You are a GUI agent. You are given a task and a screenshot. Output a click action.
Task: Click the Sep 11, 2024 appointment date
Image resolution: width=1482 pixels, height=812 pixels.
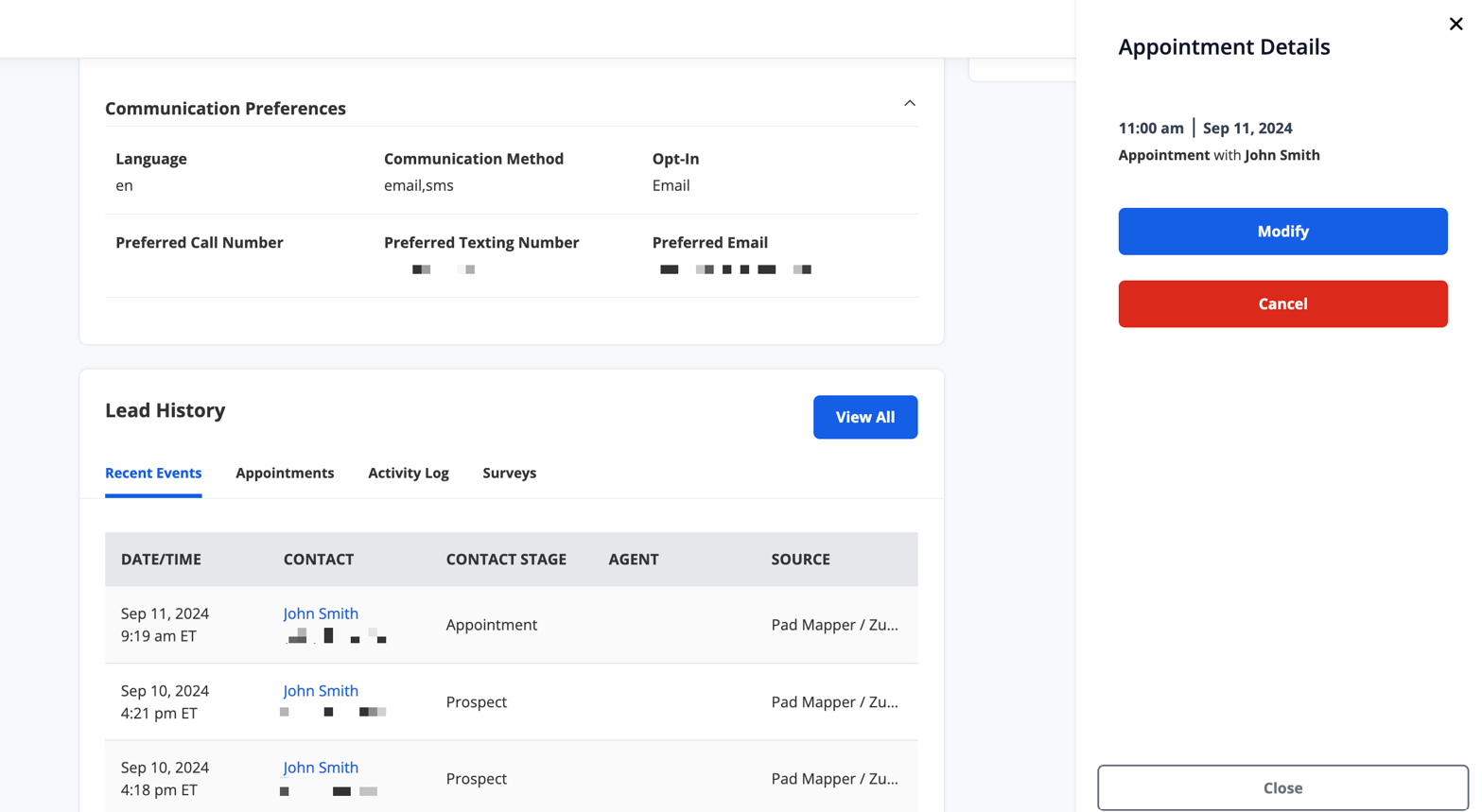click(x=1247, y=128)
